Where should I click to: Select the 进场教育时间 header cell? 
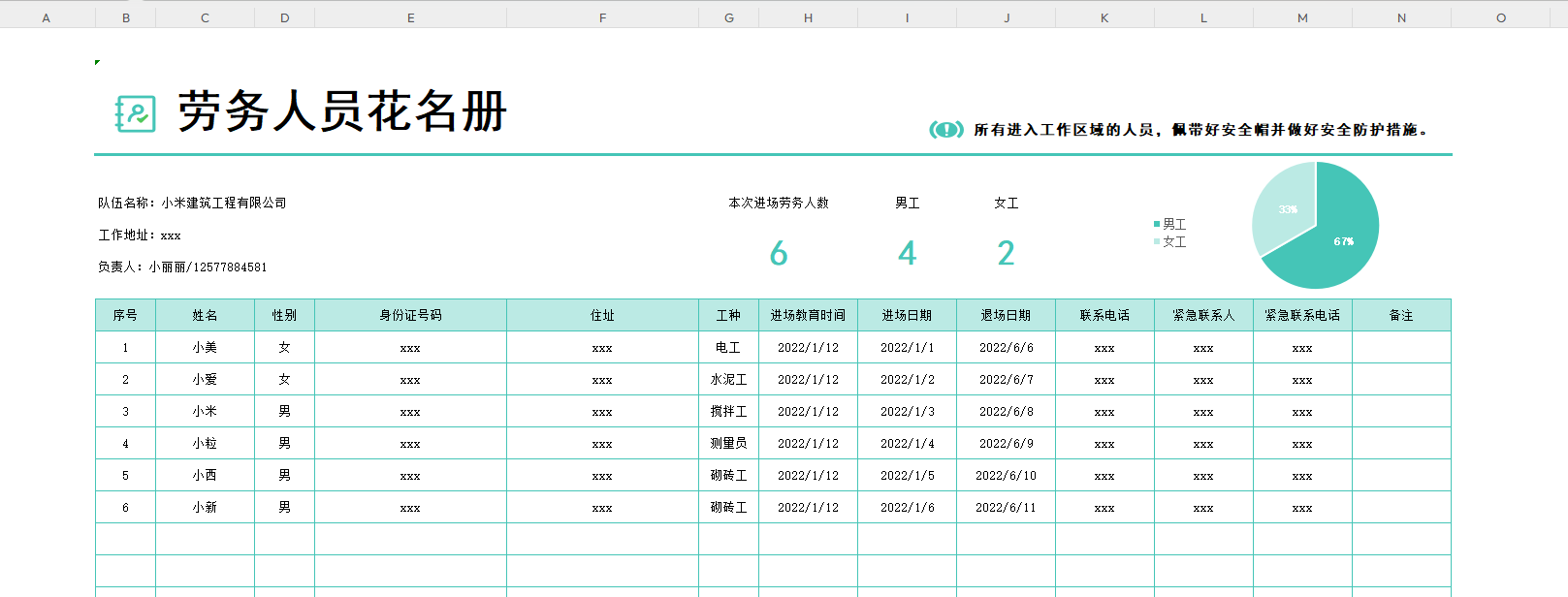tap(808, 315)
